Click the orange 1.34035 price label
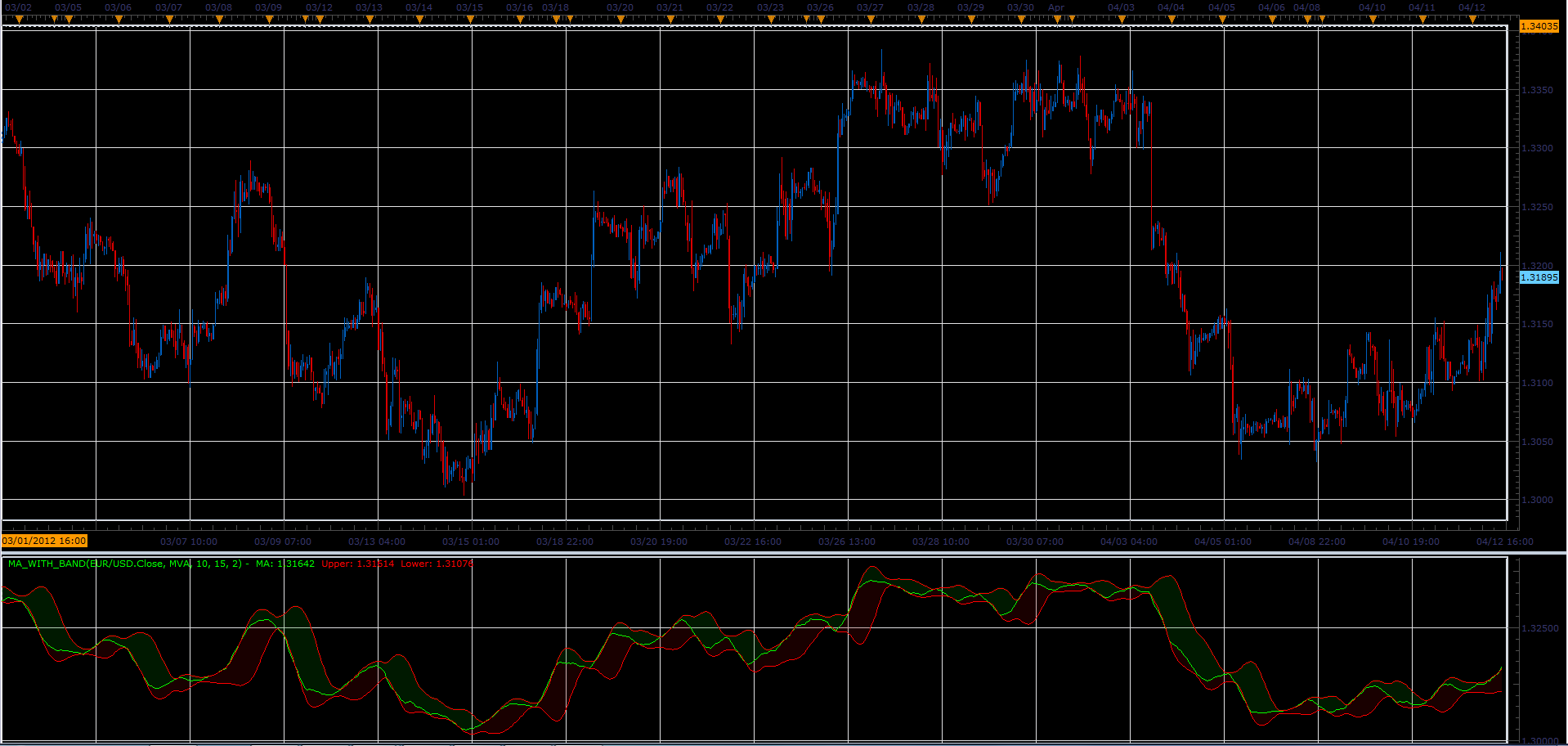1568x746 pixels. pos(1539,26)
